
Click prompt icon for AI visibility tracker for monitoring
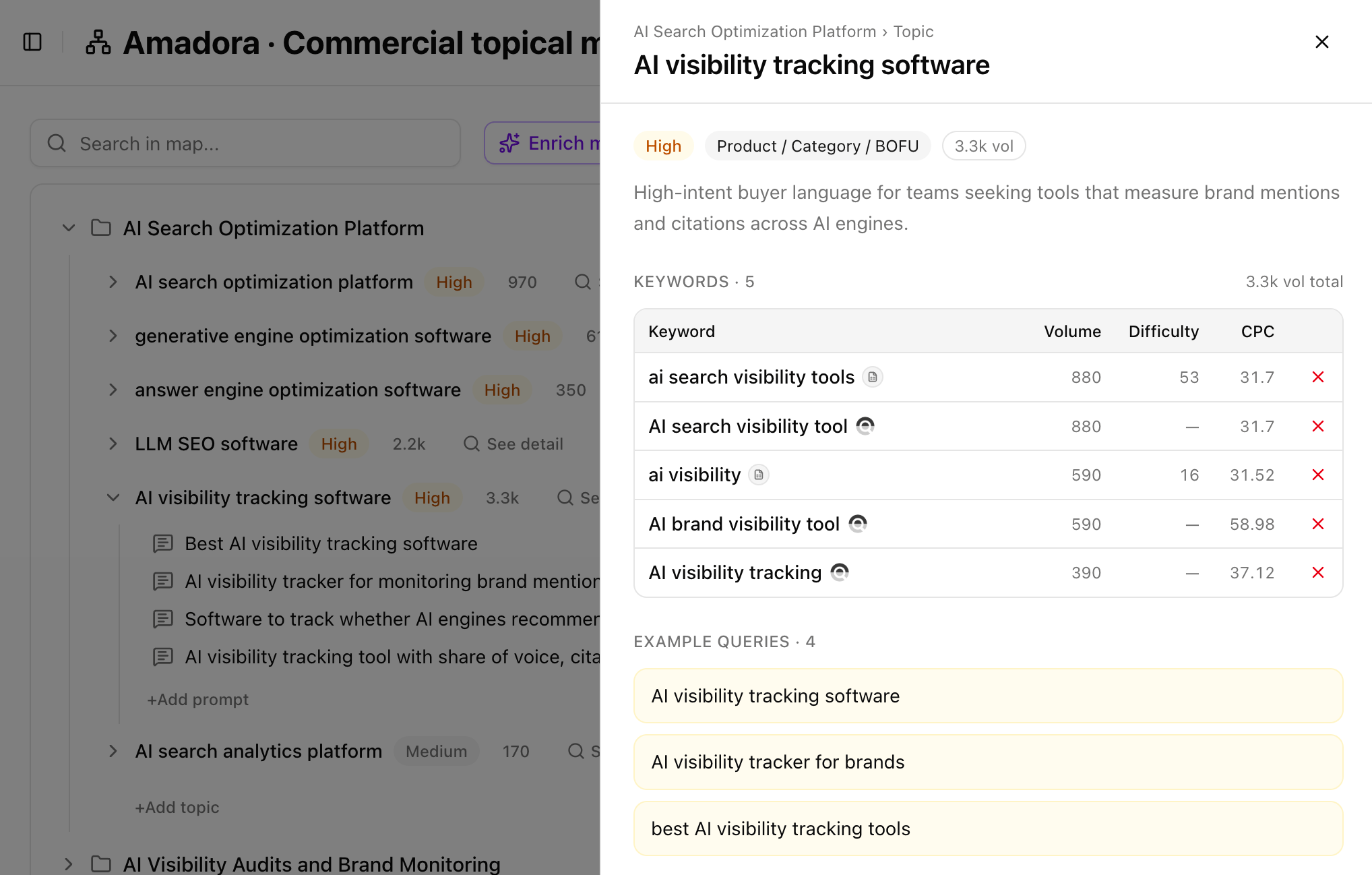[x=163, y=581]
